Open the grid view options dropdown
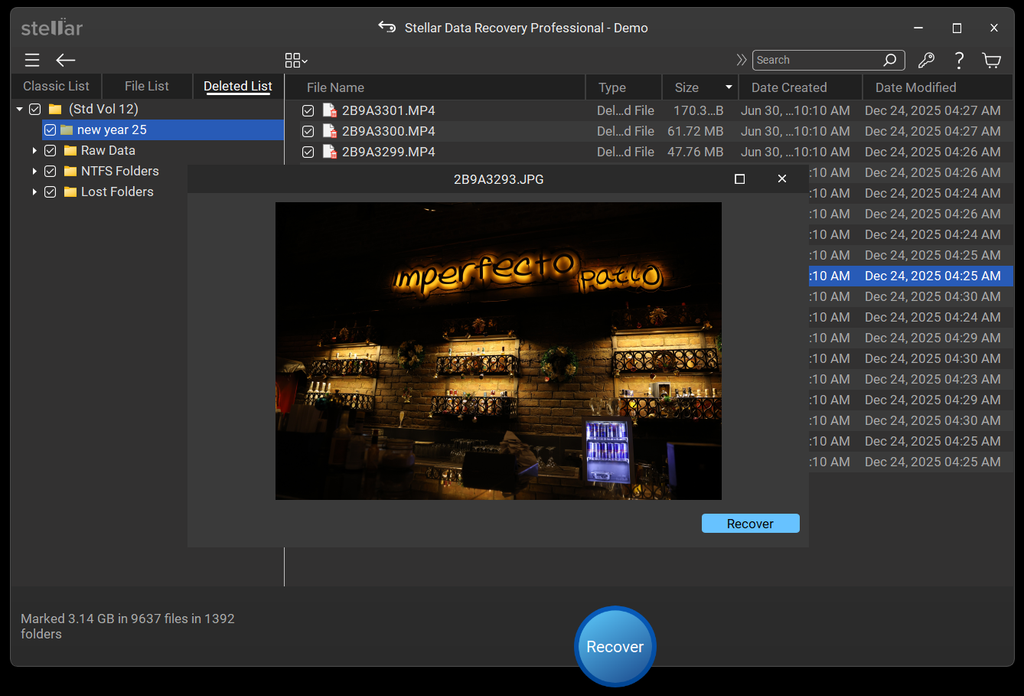Screen dimensions: 1024x696 [x=296, y=60]
